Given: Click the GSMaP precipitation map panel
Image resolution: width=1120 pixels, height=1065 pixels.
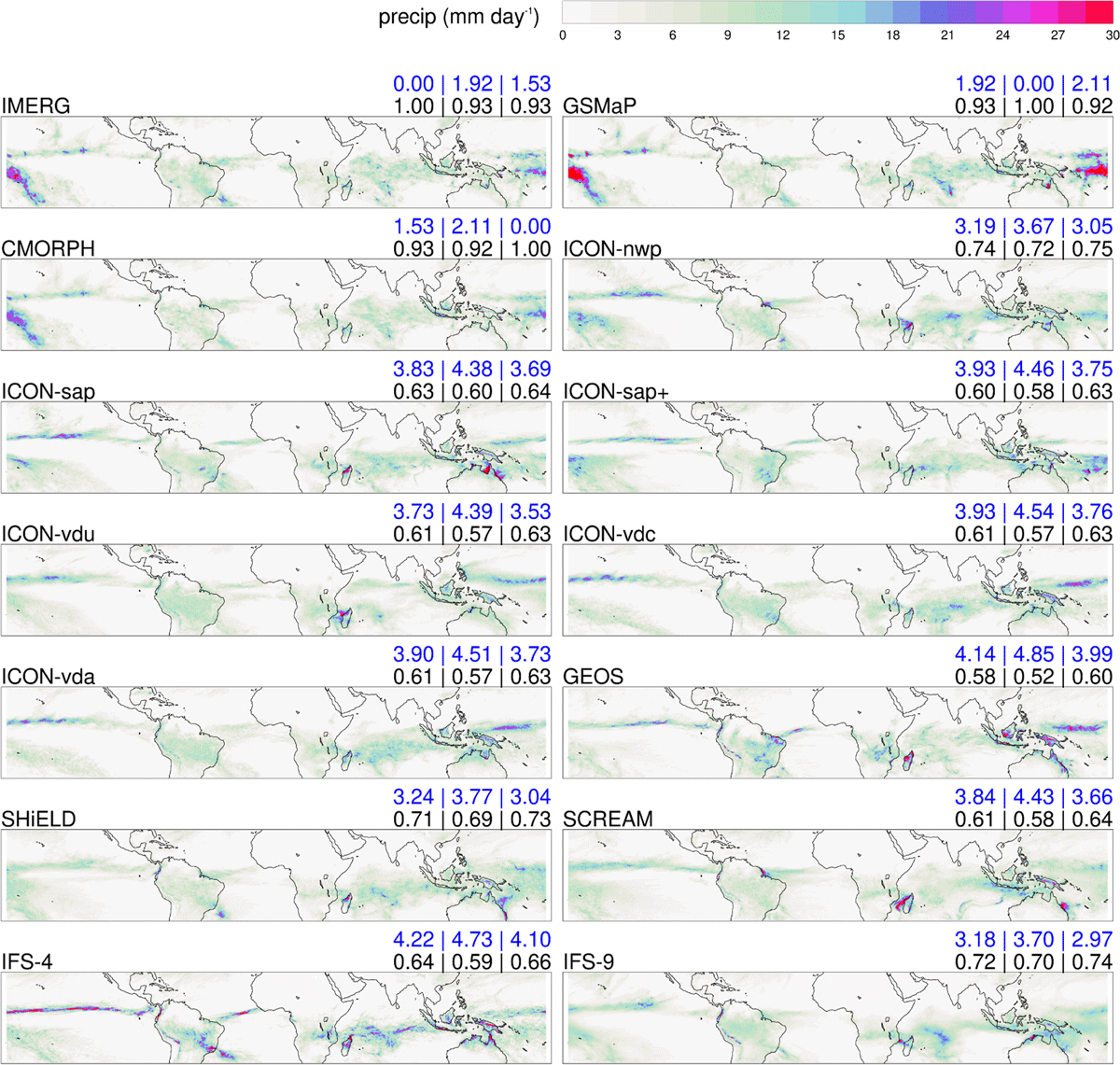Looking at the screenshot, I should pyautogui.click(x=838, y=162).
